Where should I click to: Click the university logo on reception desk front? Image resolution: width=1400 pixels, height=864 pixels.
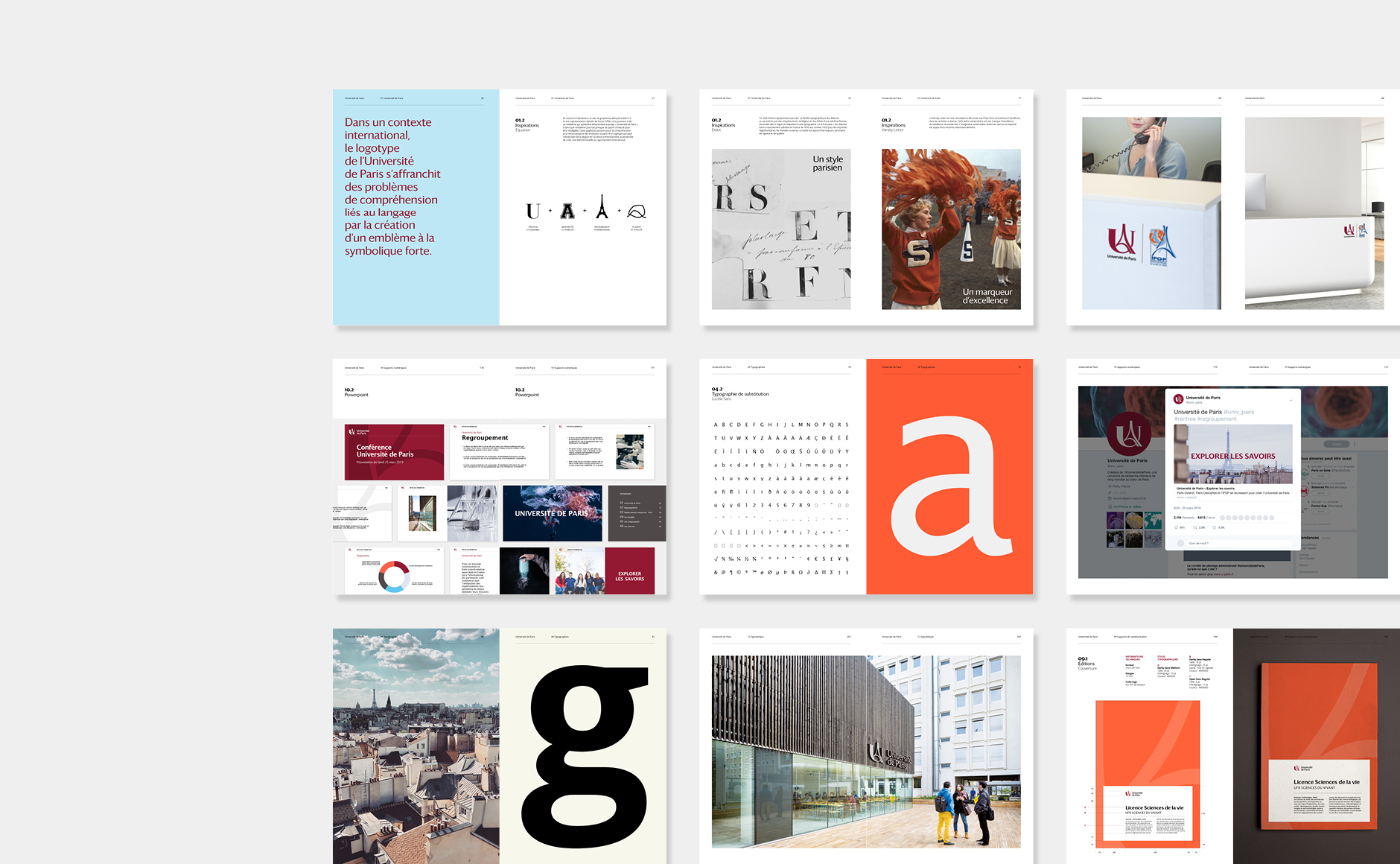[x=1121, y=242]
